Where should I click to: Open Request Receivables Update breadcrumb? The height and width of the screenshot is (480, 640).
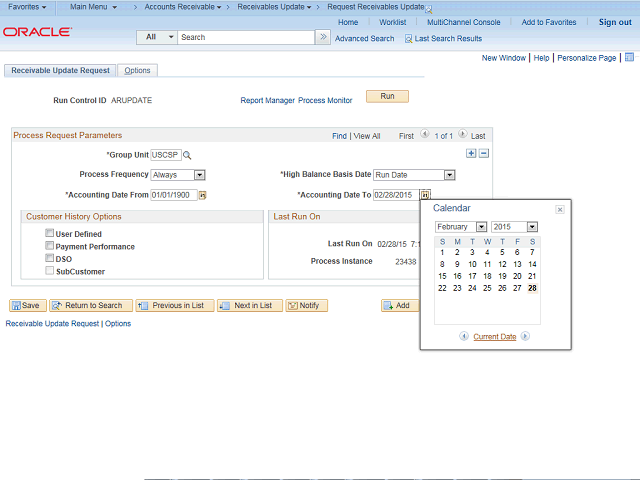pos(376,7)
